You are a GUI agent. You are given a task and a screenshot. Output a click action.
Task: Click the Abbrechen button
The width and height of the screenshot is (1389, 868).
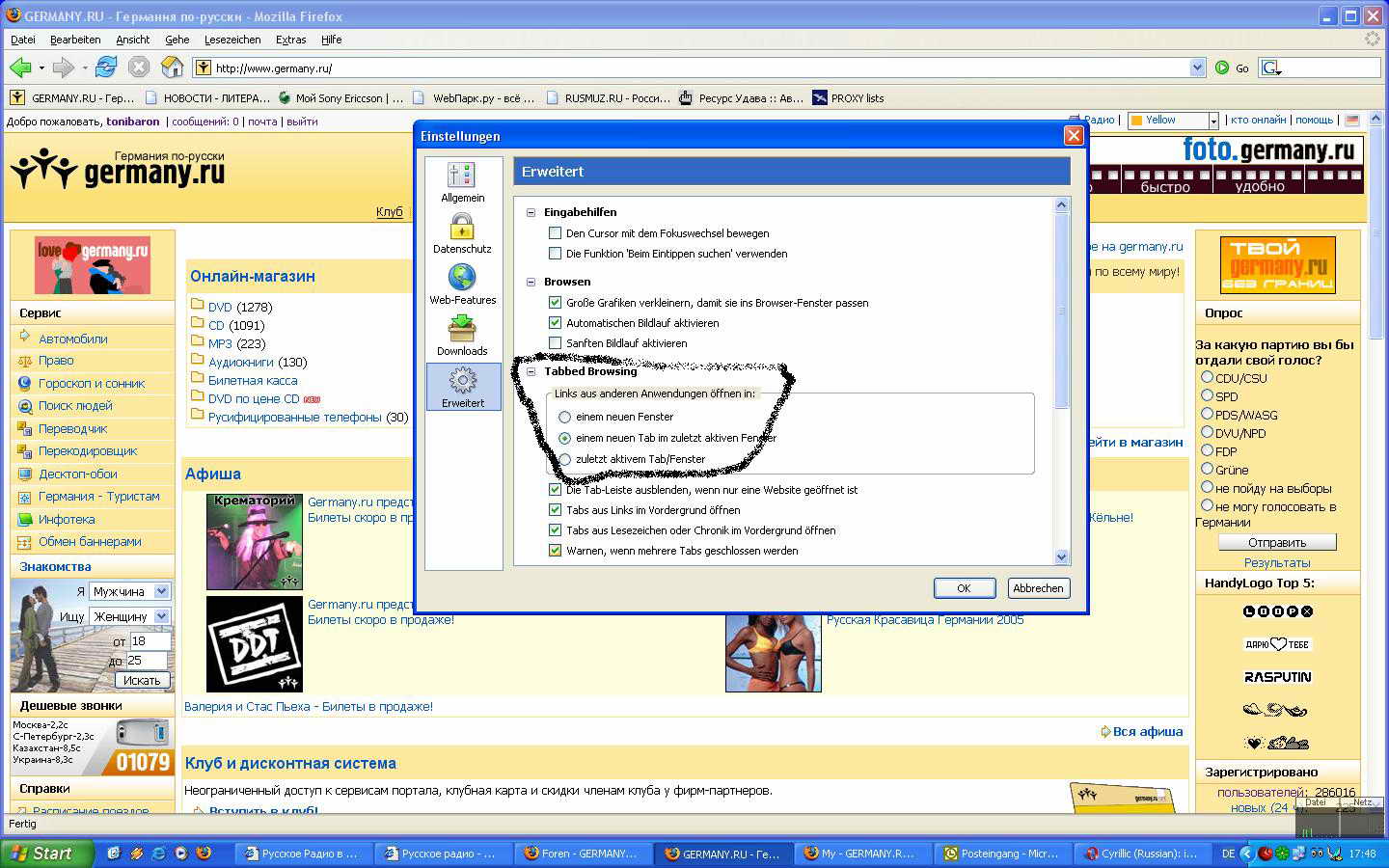[1038, 588]
